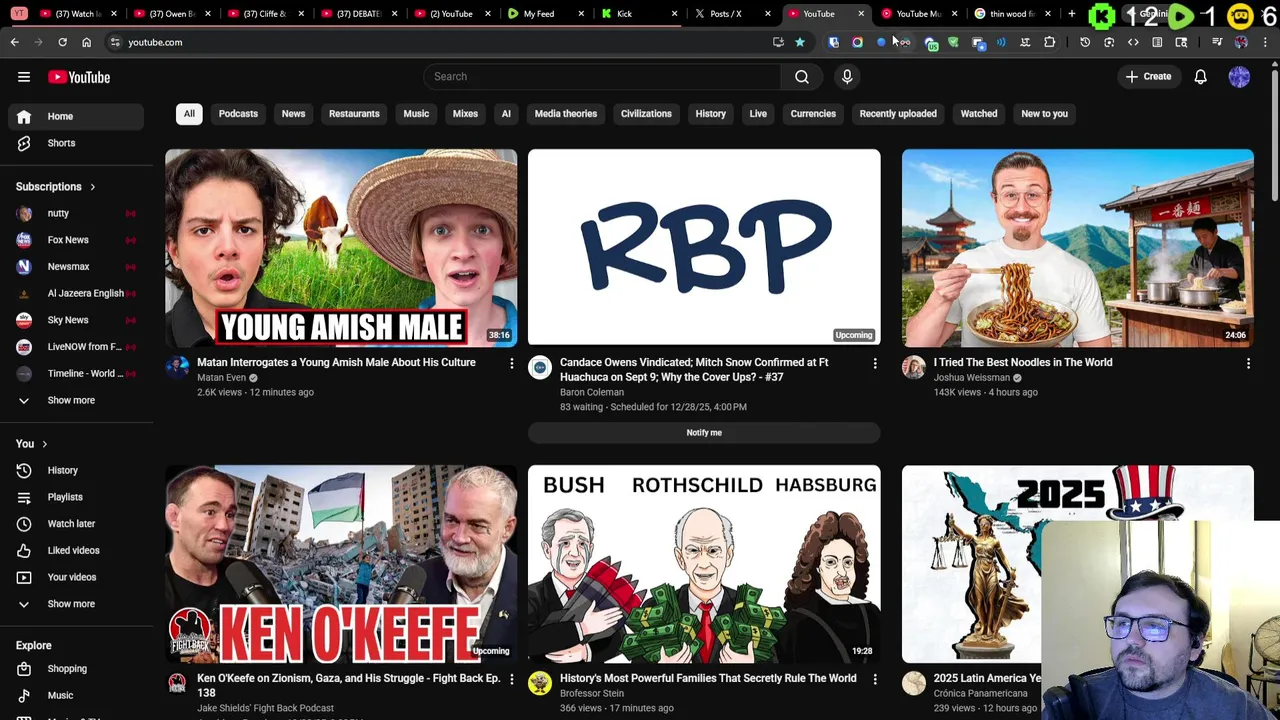Open the Young Amish Male thumbnail
The height and width of the screenshot is (720, 1280).
tap(341, 248)
